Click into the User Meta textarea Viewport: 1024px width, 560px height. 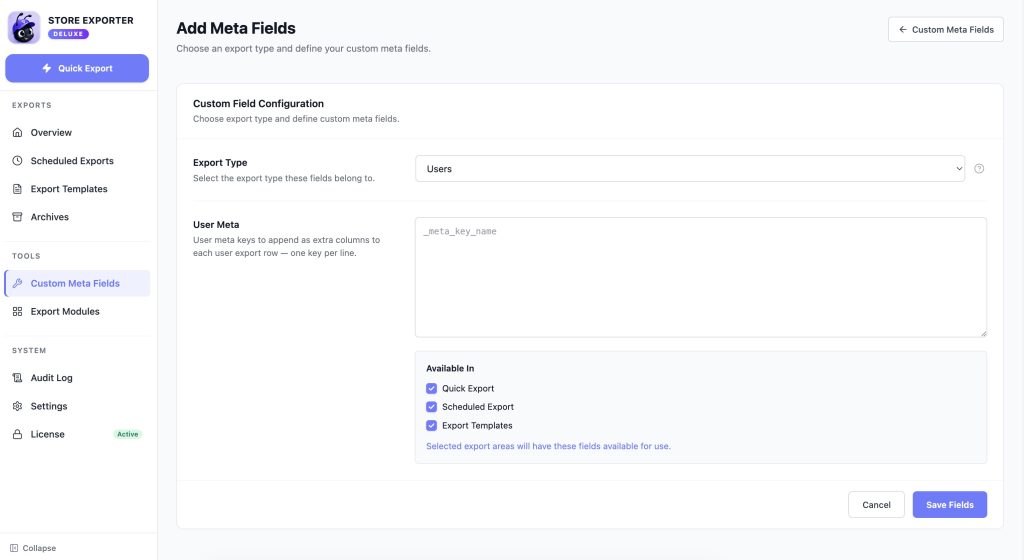(x=701, y=277)
